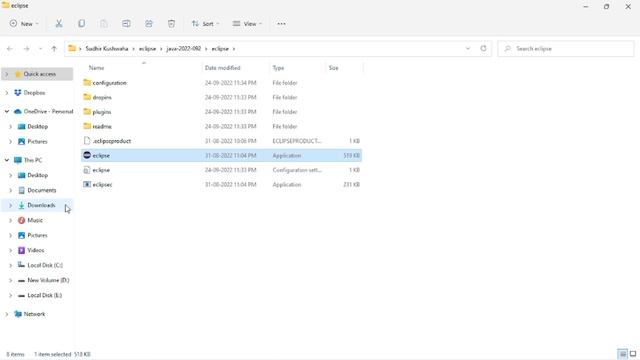
Task: Select the dropins folder
Action: tap(222, 97)
